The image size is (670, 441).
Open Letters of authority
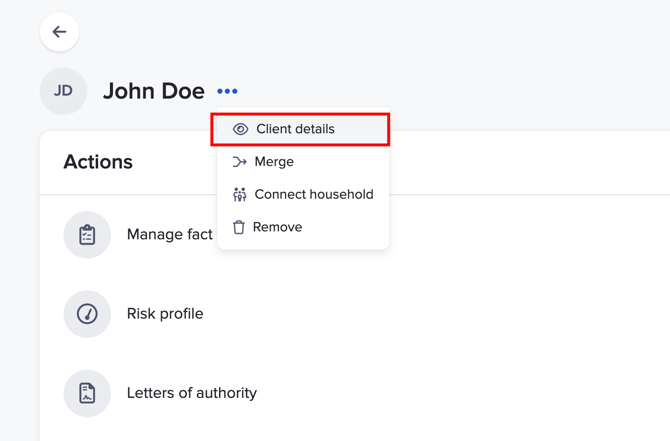[x=191, y=393]
